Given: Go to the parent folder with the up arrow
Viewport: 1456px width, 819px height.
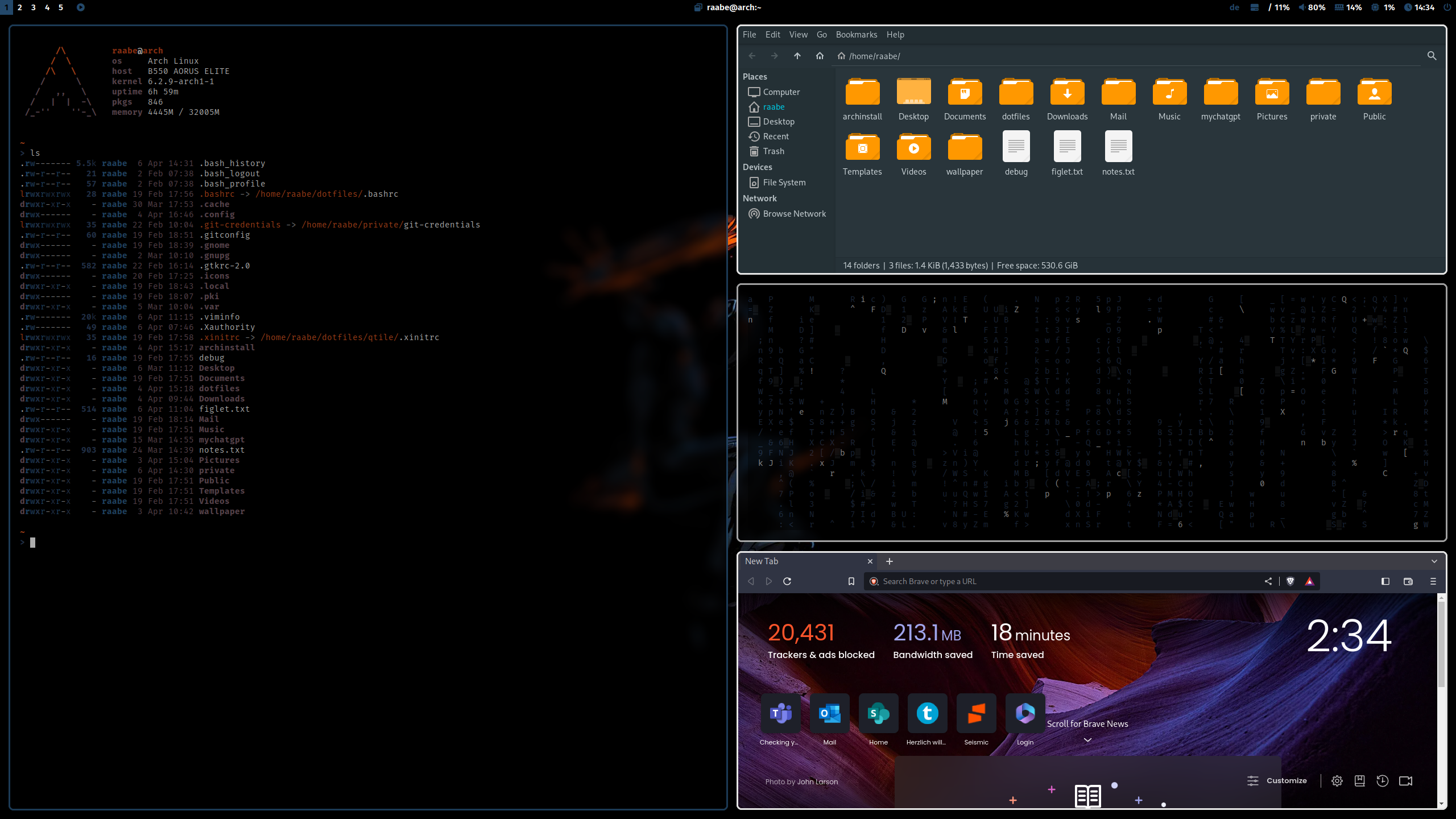Looking at the screenshot, I should point(797,56).
